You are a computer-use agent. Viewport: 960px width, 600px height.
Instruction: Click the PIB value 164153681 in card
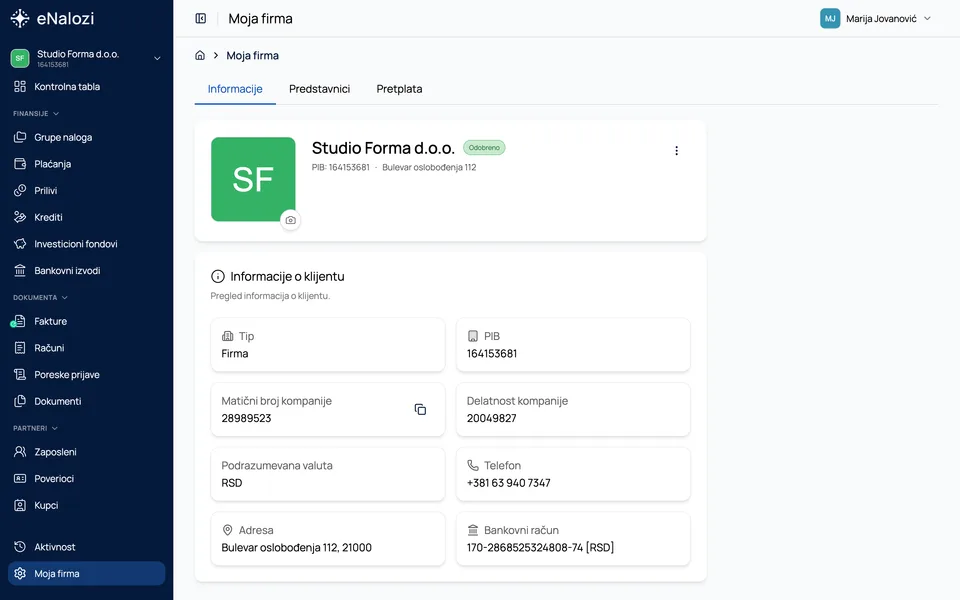(492, 353)
